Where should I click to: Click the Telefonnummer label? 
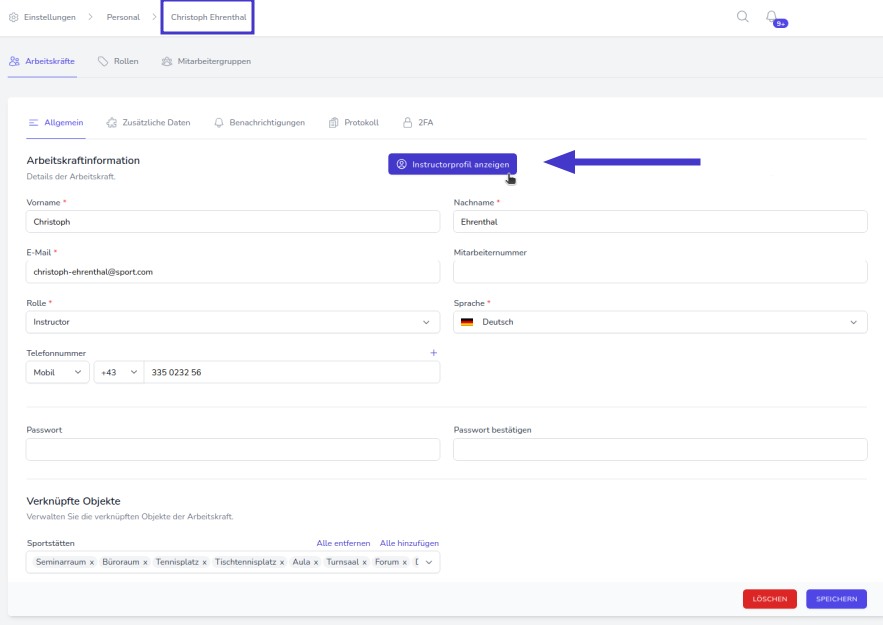click(x=56, y=353)
